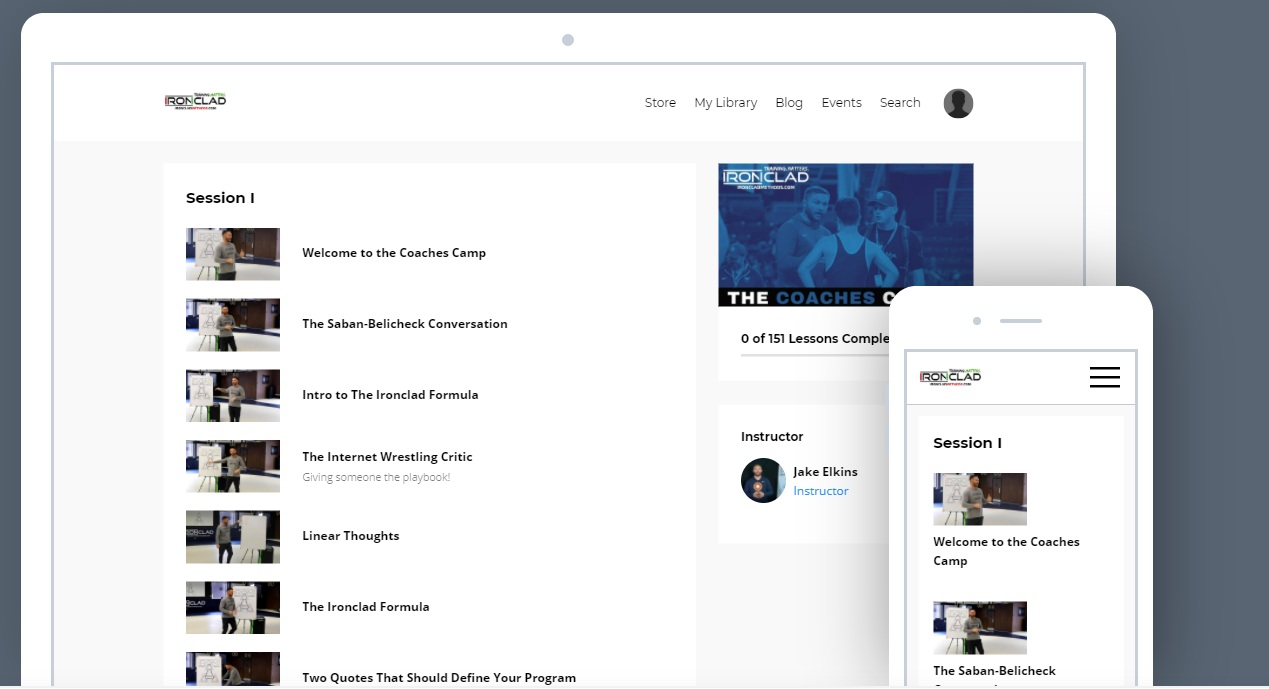Click the Session I heading on mobile
The height and width of the screenshot is (689, 1269).
click(967, 443)
